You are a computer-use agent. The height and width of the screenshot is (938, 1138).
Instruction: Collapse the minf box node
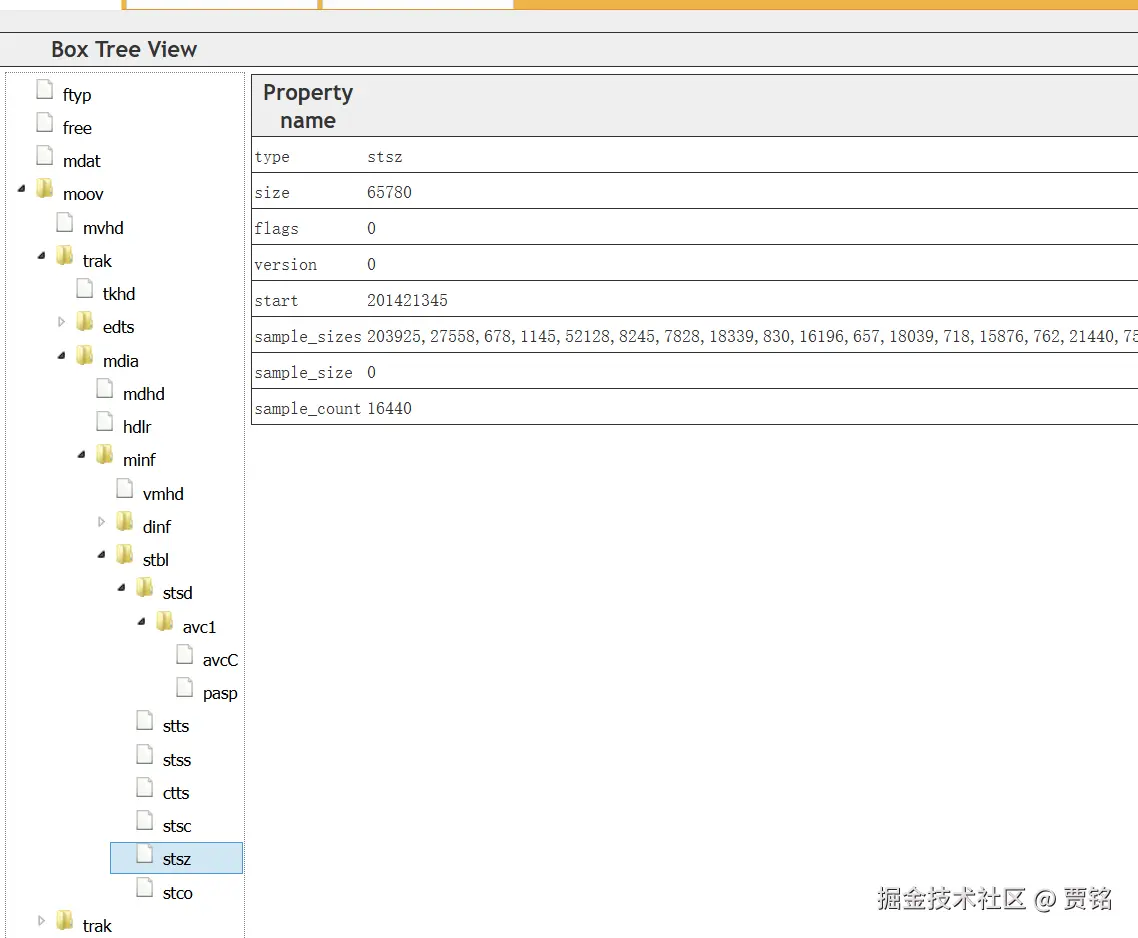(x=81, y=455)
